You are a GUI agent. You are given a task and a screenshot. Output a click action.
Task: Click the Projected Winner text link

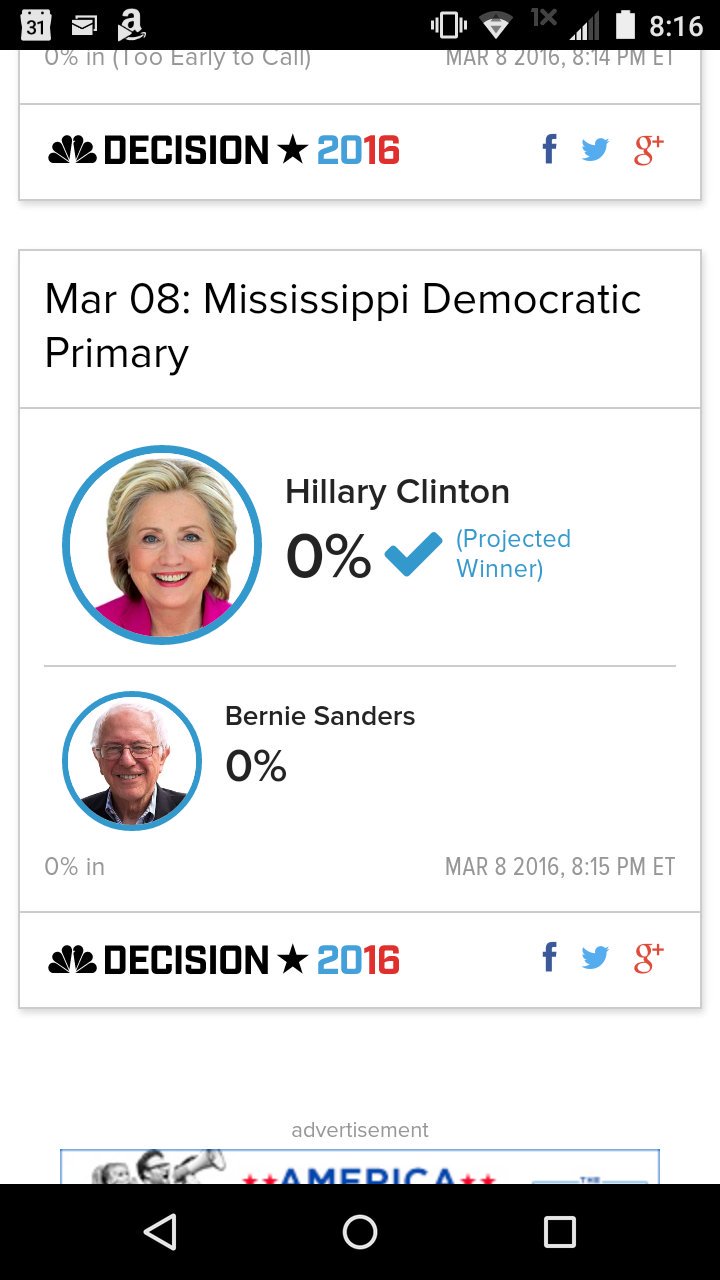click(513, 553)
